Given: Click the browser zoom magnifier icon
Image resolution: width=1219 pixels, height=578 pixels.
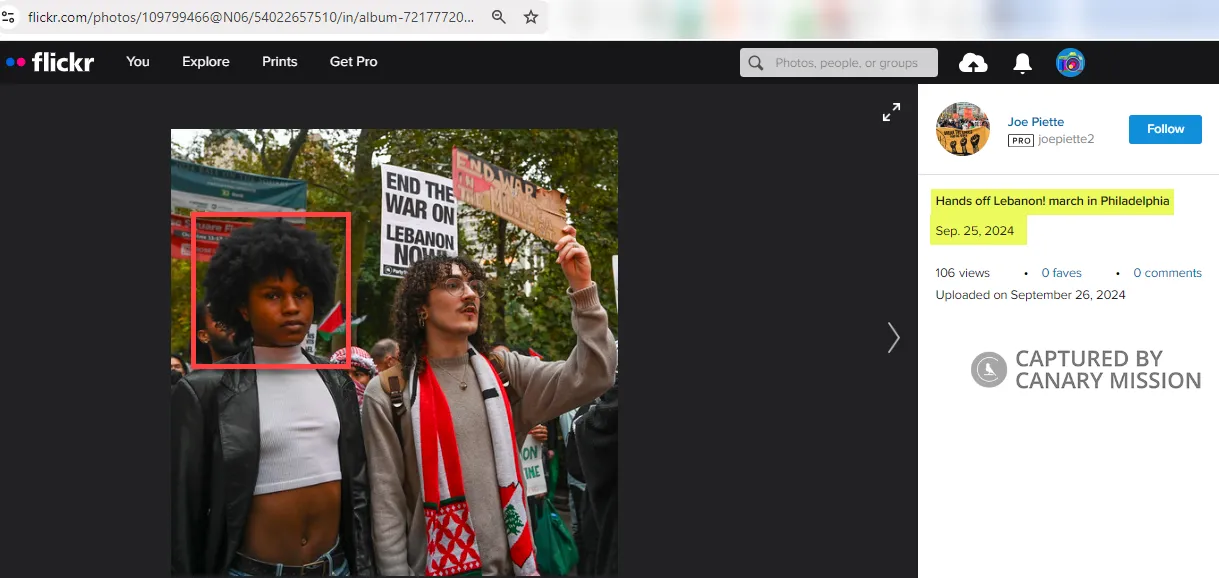Looking at the screenshot, I should pyautogui.click(x=499, y=17).
